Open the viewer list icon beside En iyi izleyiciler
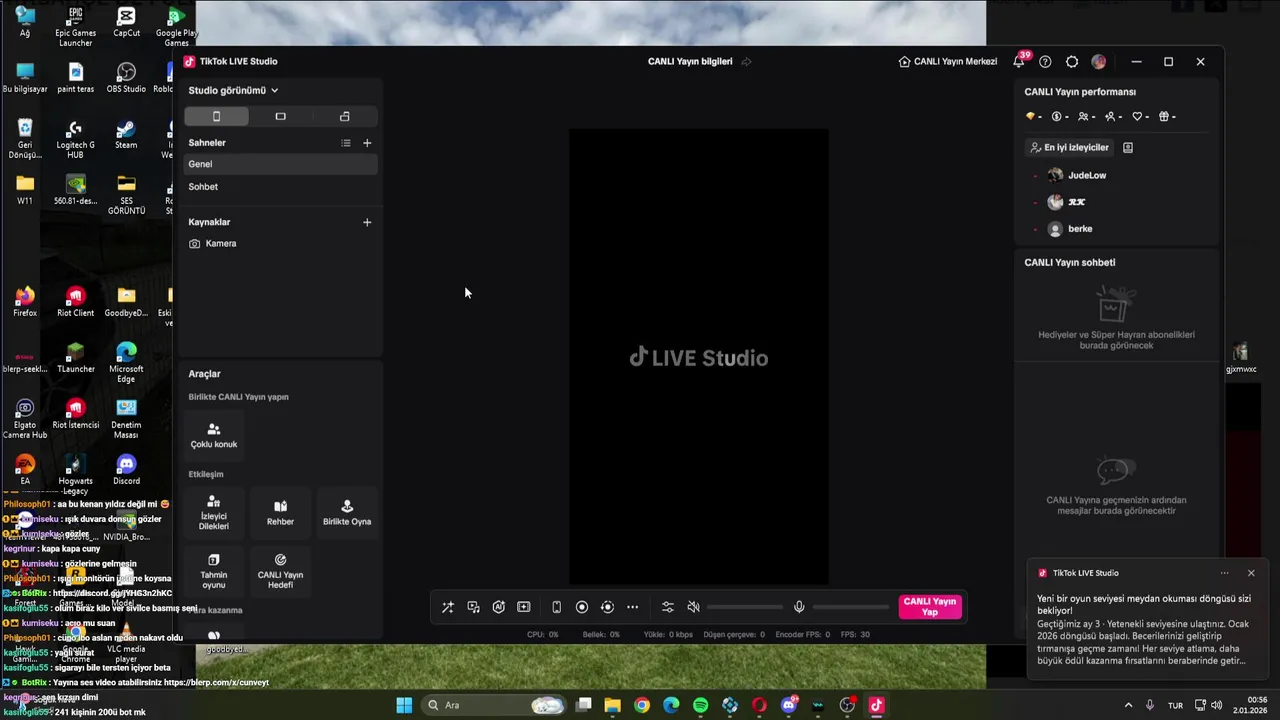The width and height of the screenshot is (1280, 720). [x=1128, y=147]
